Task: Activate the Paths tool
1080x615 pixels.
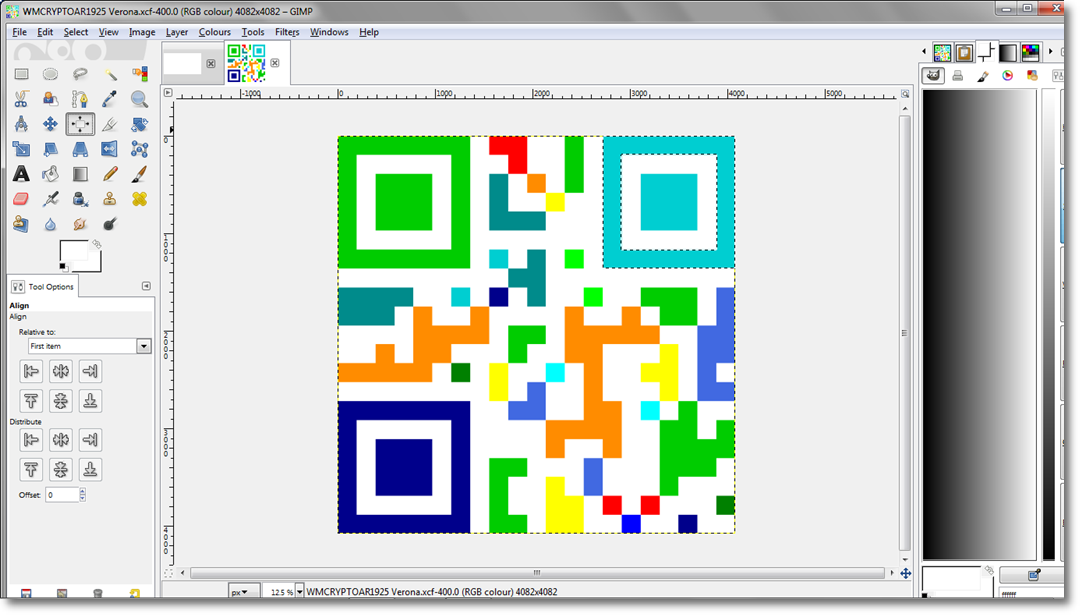Action: 80,99
